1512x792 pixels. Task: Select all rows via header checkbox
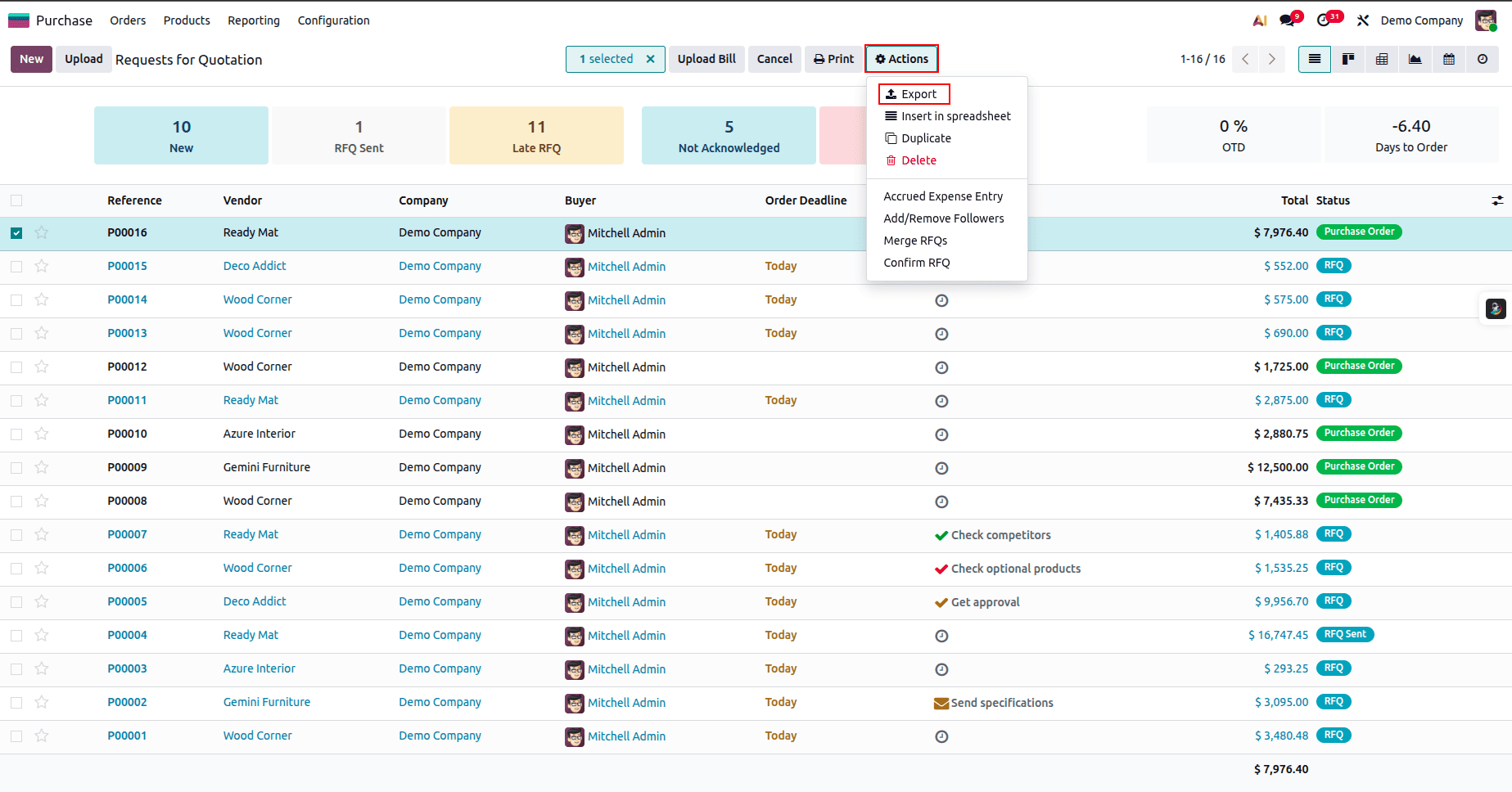[16, 200]
